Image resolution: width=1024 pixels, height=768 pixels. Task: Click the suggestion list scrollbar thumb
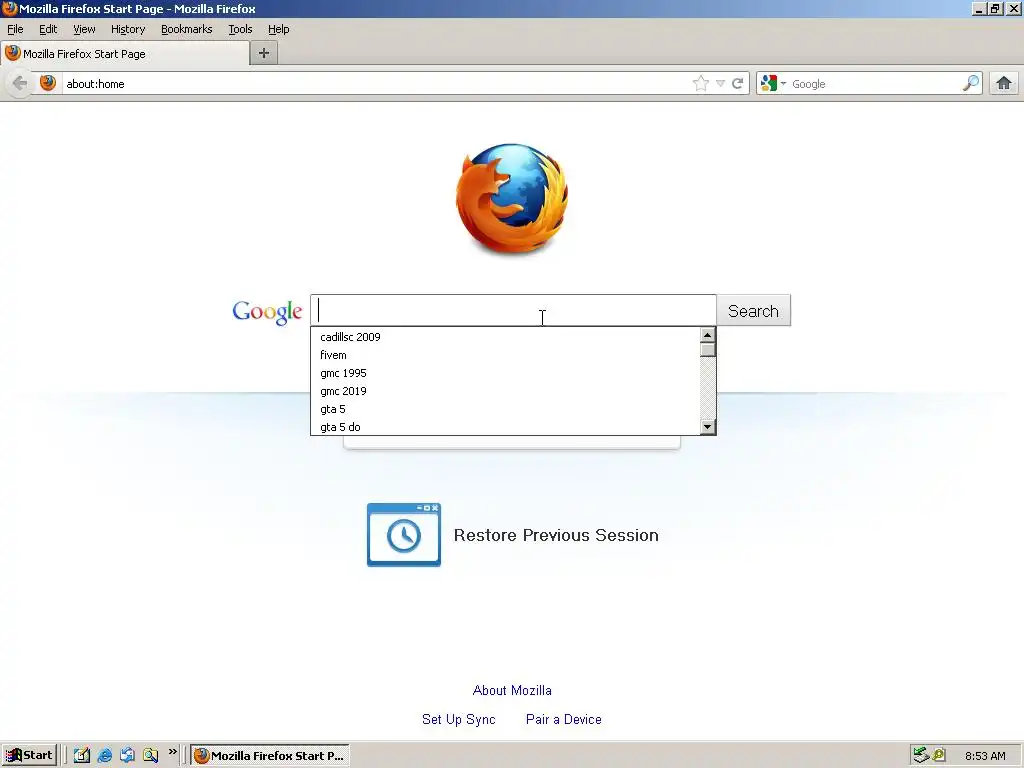coord(707,349)
